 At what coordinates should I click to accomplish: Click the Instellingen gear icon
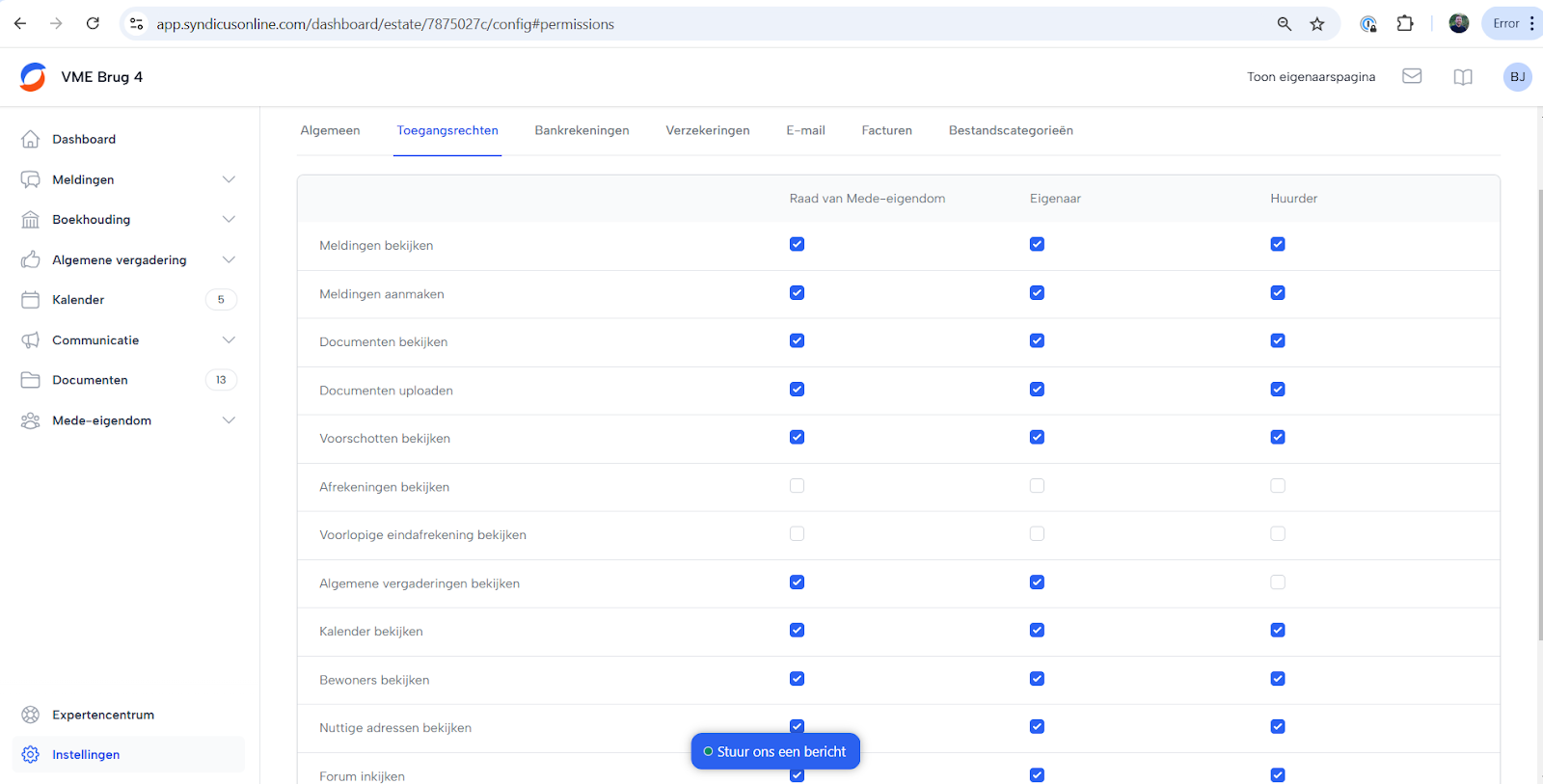click(31, 754)
